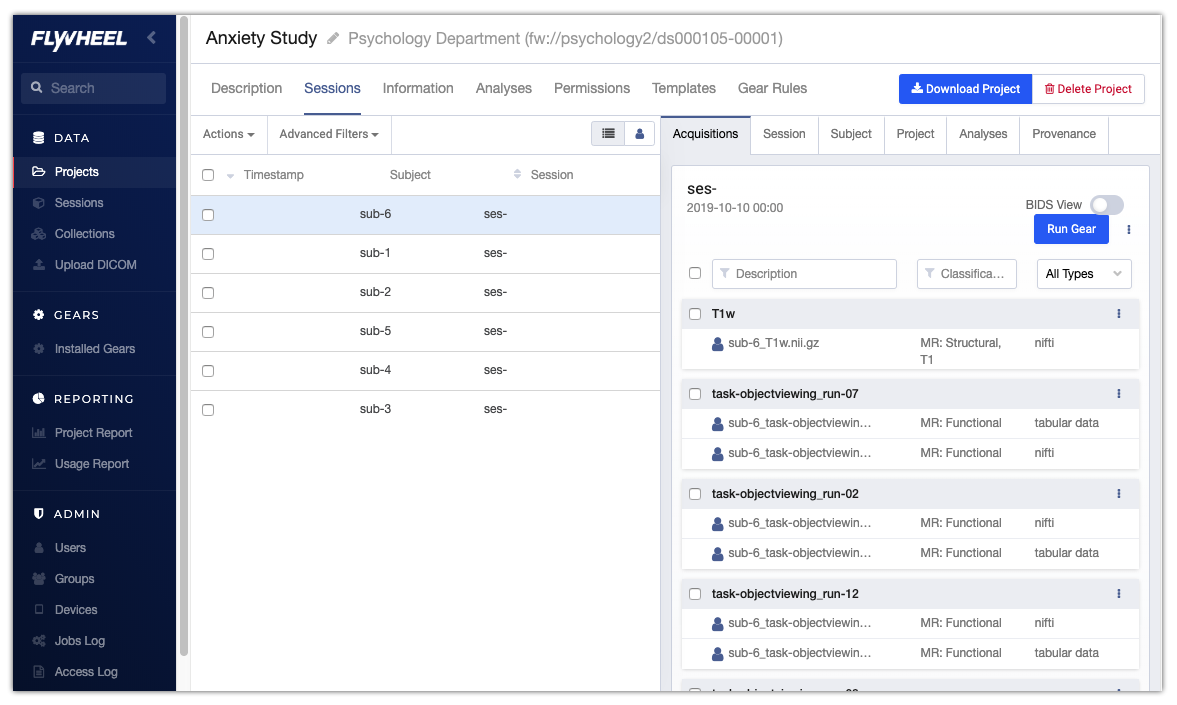Switch to the Gear Rules tab
Screen dimensions: 1177x705
772,89
